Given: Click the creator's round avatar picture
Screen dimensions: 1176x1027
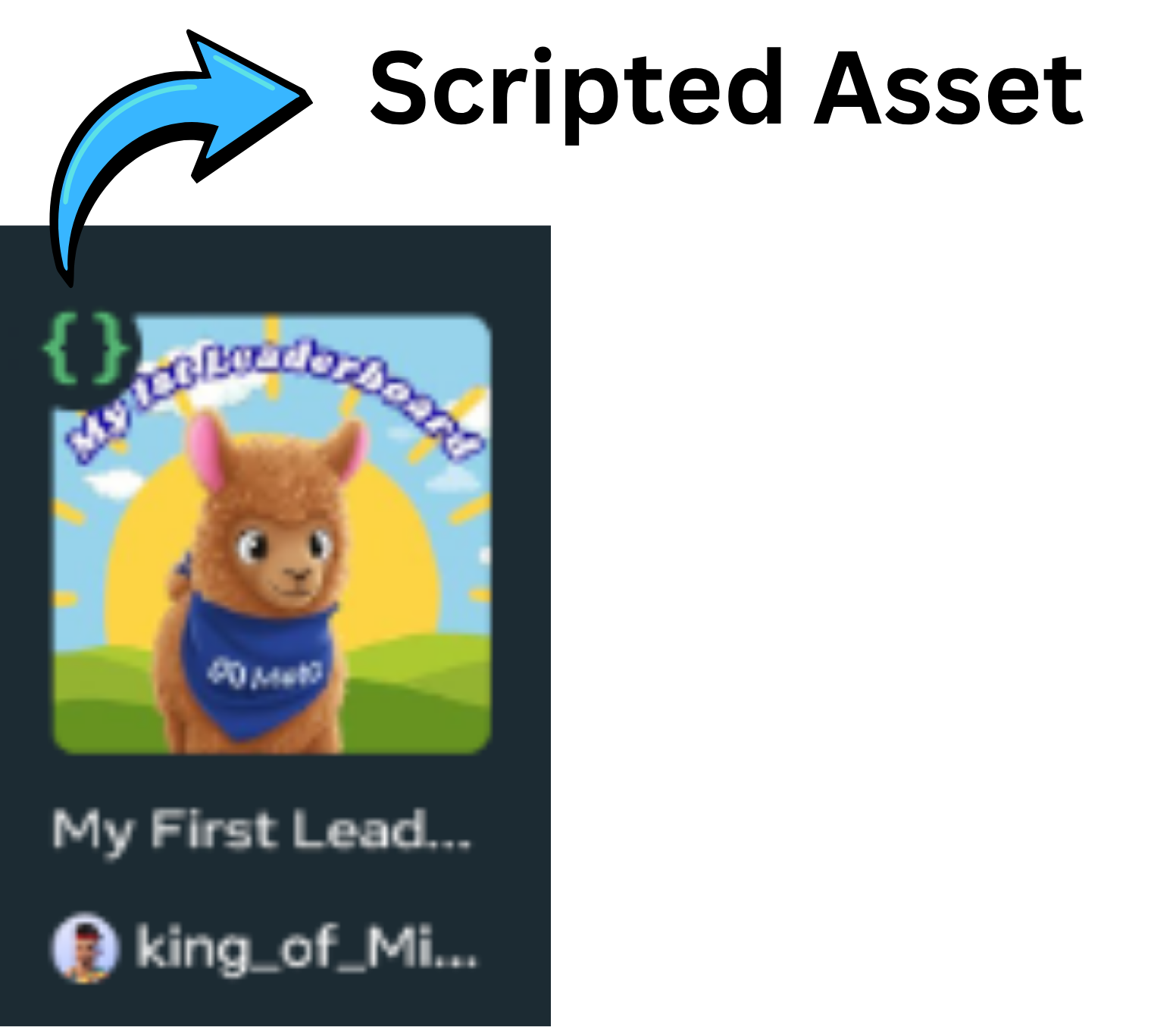Looking at the screenshot, I should 85,947.
